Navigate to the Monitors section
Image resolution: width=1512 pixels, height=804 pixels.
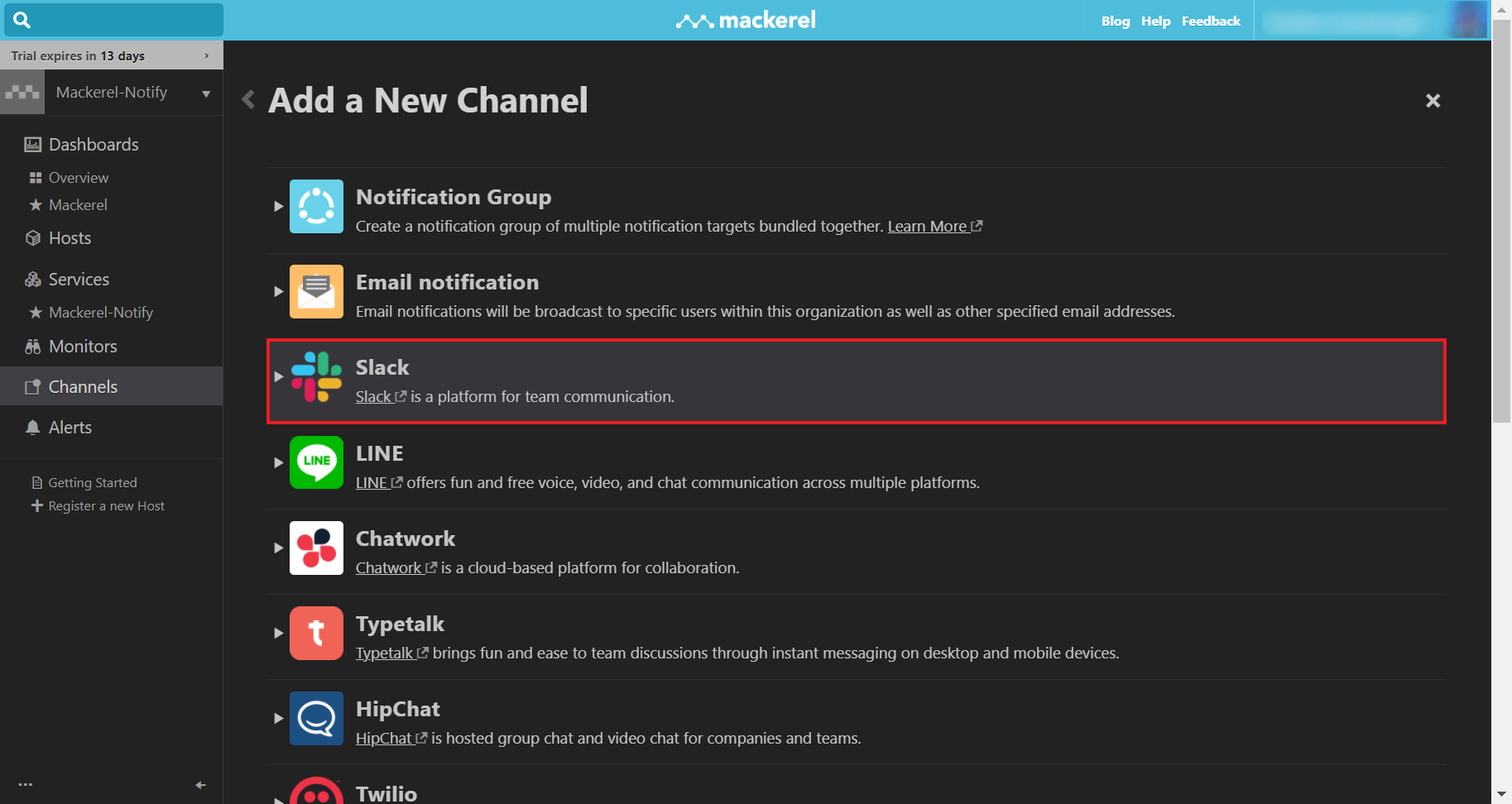click(83, 346)
